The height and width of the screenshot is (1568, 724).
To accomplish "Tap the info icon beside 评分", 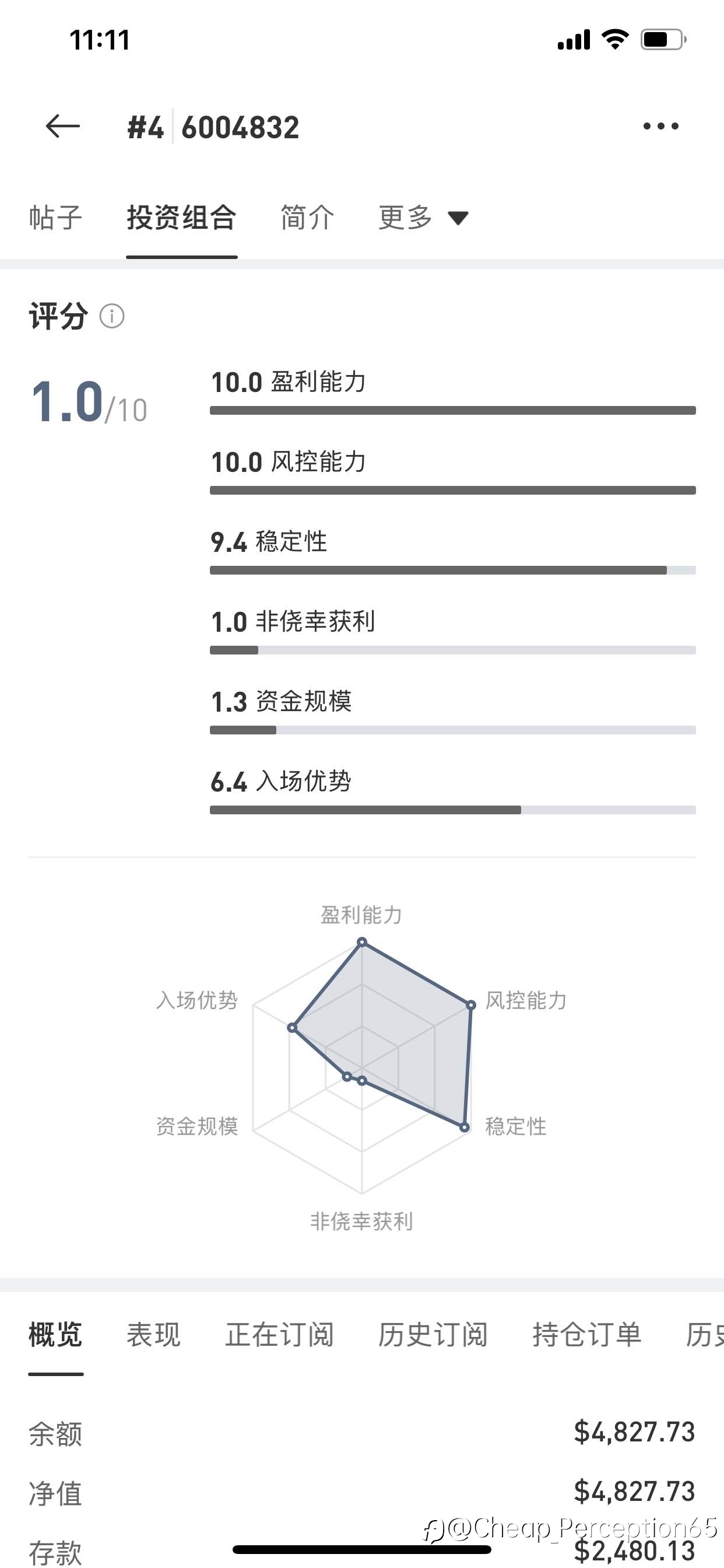I will [x=112, y=317].
